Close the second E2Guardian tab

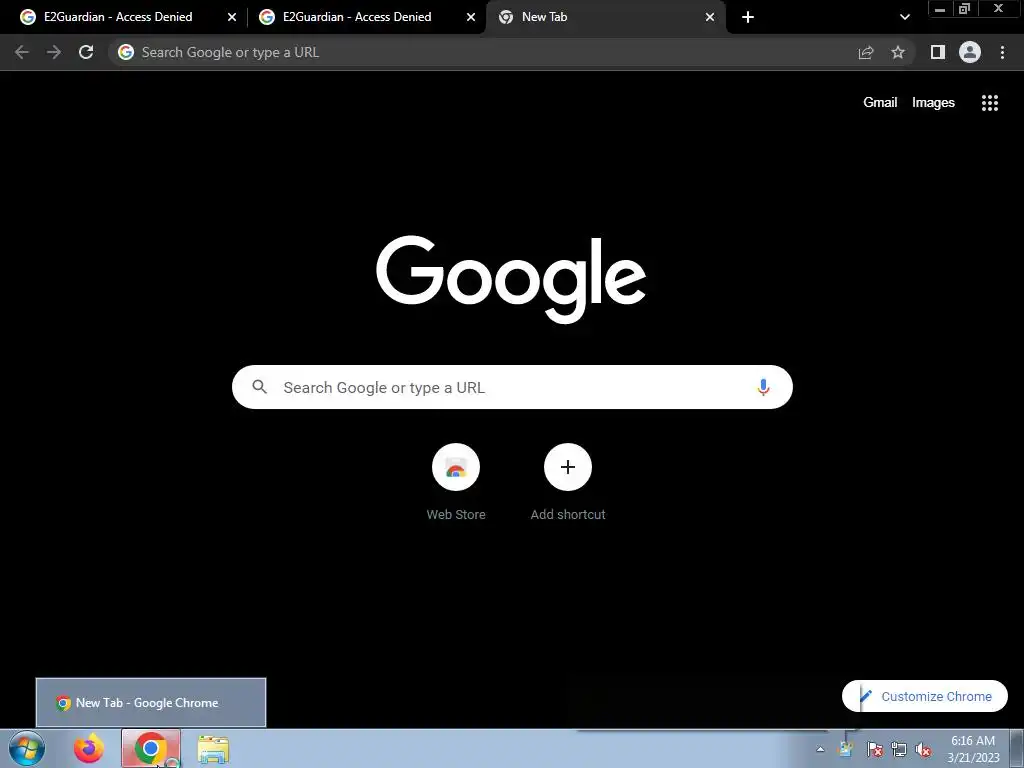click(x=471, y=17)
